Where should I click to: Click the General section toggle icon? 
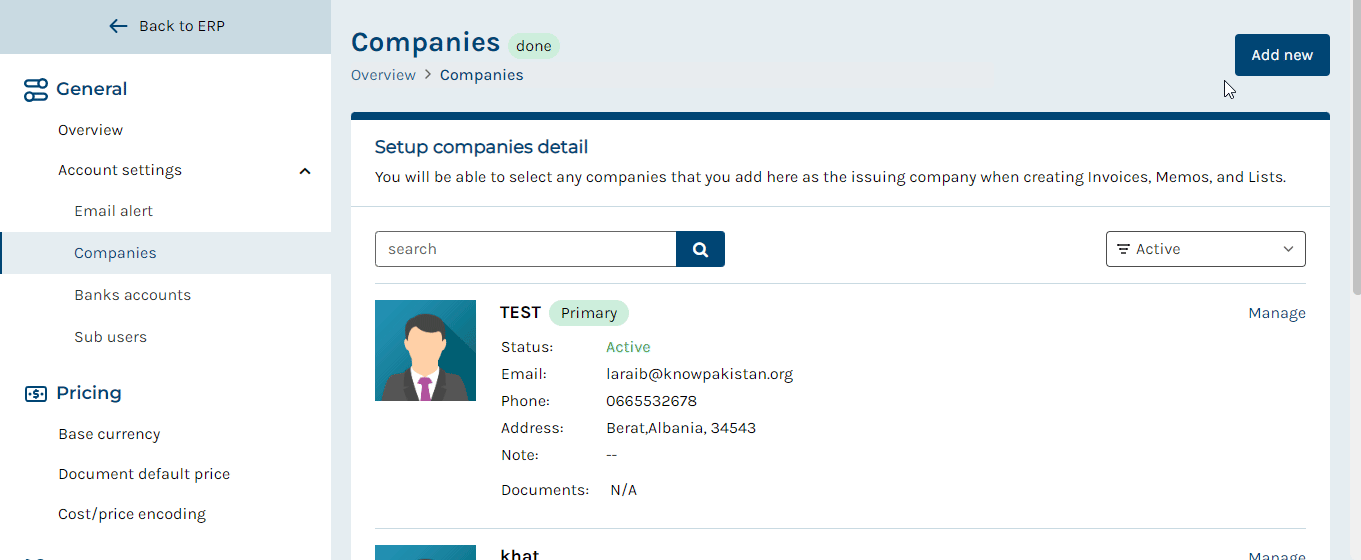(x=35, y=89)
